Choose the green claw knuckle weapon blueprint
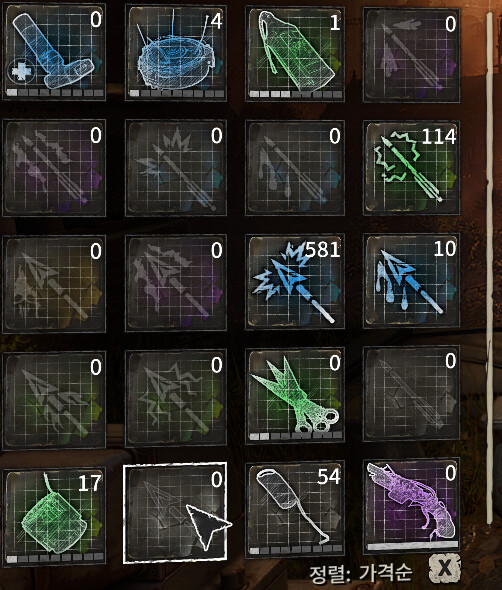Screen dimensions: 502x590 coord(295,396)
